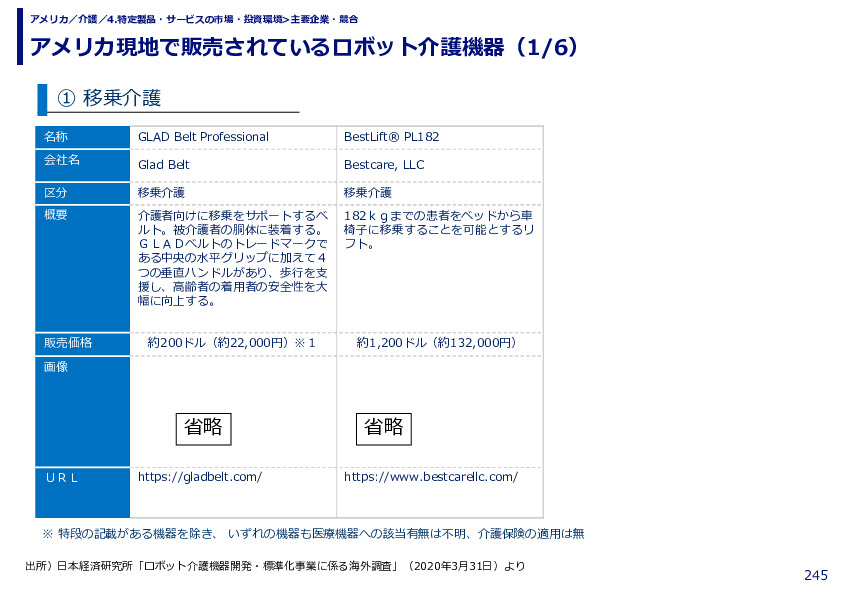Click the slide title アメリカ現地で販売されているロボット介護機器
Viewport: 842px width, 595px height.
(303, 47)
